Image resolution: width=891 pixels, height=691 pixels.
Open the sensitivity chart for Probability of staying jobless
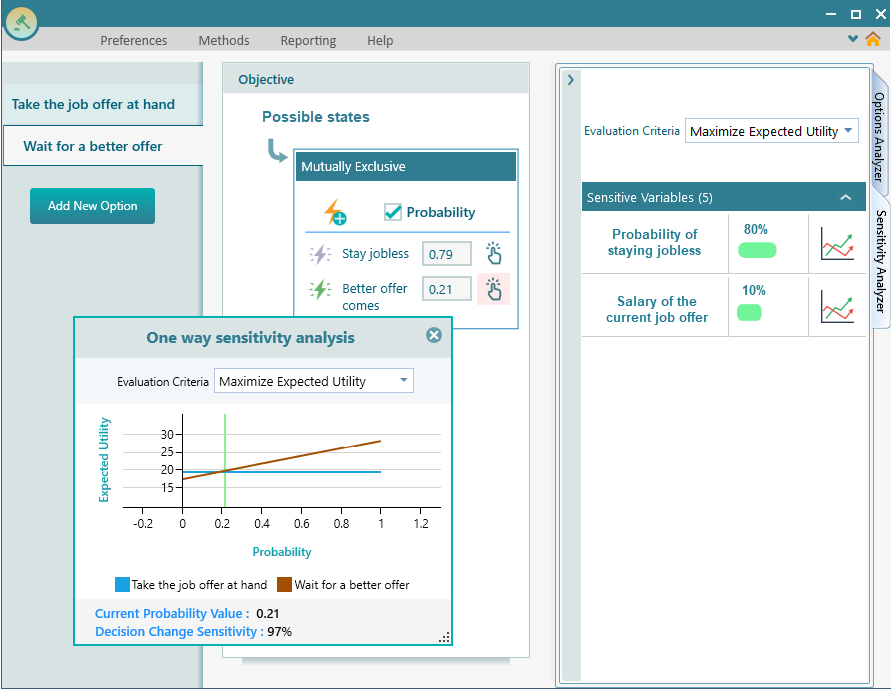coord(838,242)
